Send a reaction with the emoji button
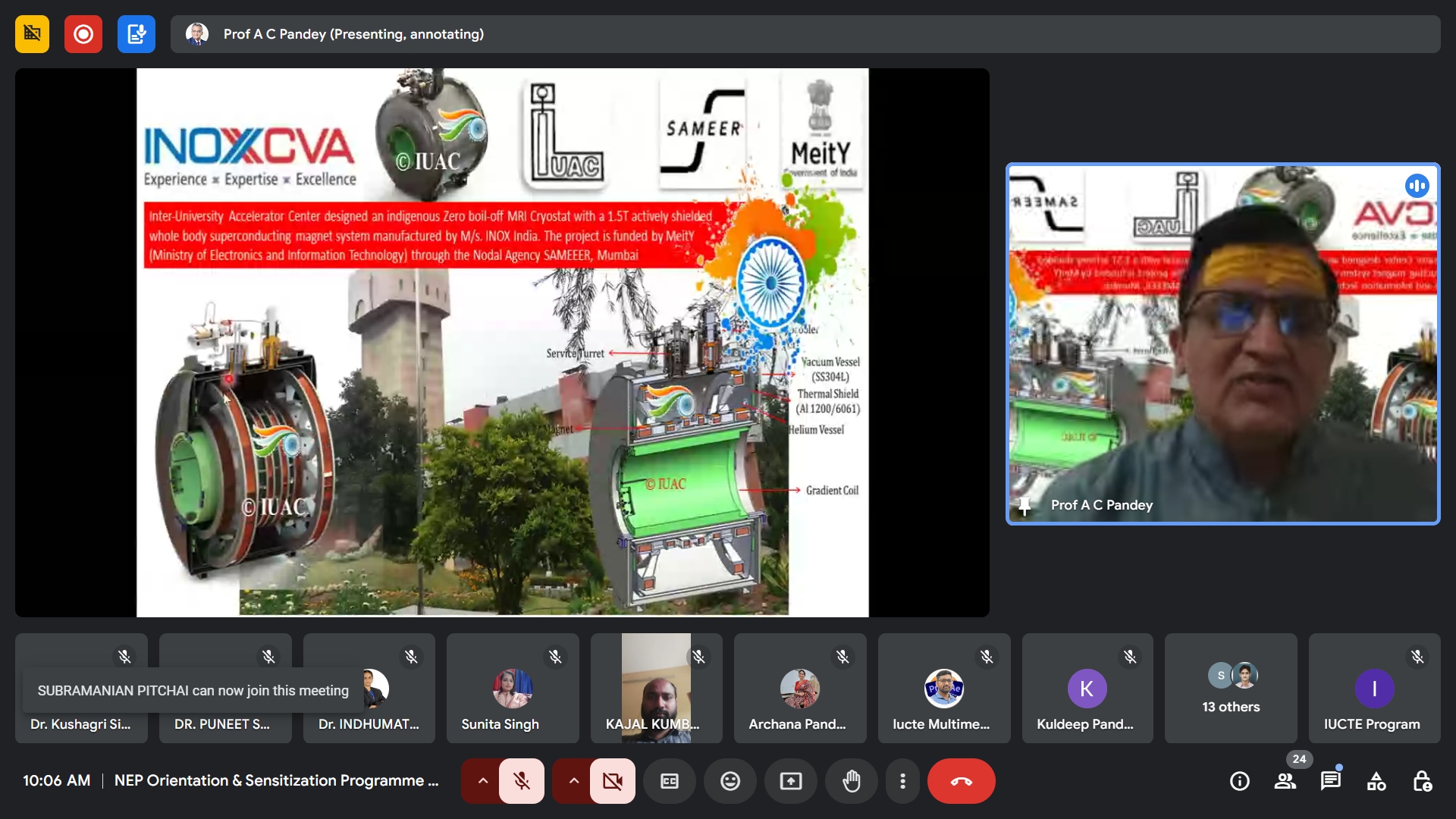1456x819 pixels. pyautogui.click(x=730, y=781)
